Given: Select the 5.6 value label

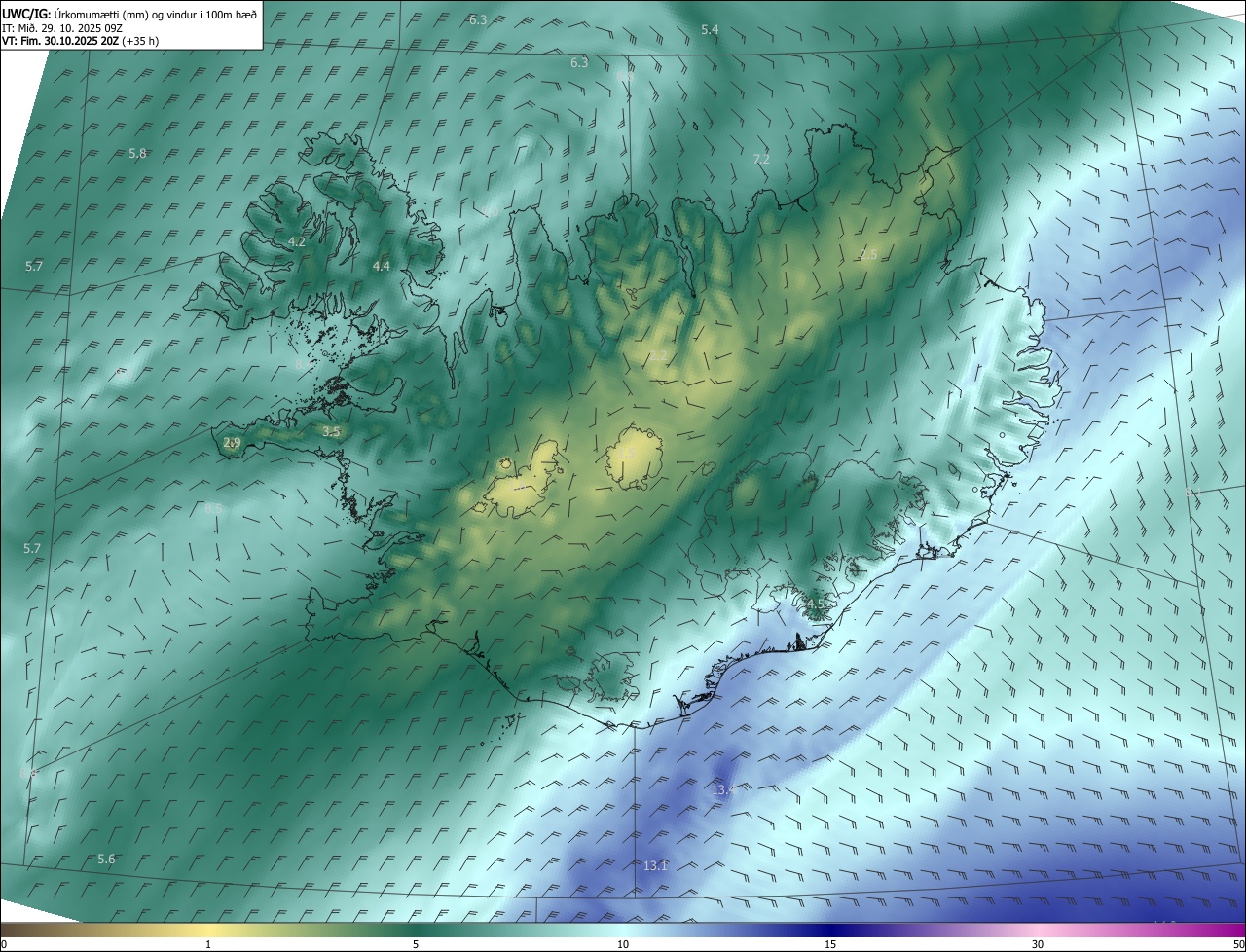Looking at the screenshot, I should (x=106, y=859).
